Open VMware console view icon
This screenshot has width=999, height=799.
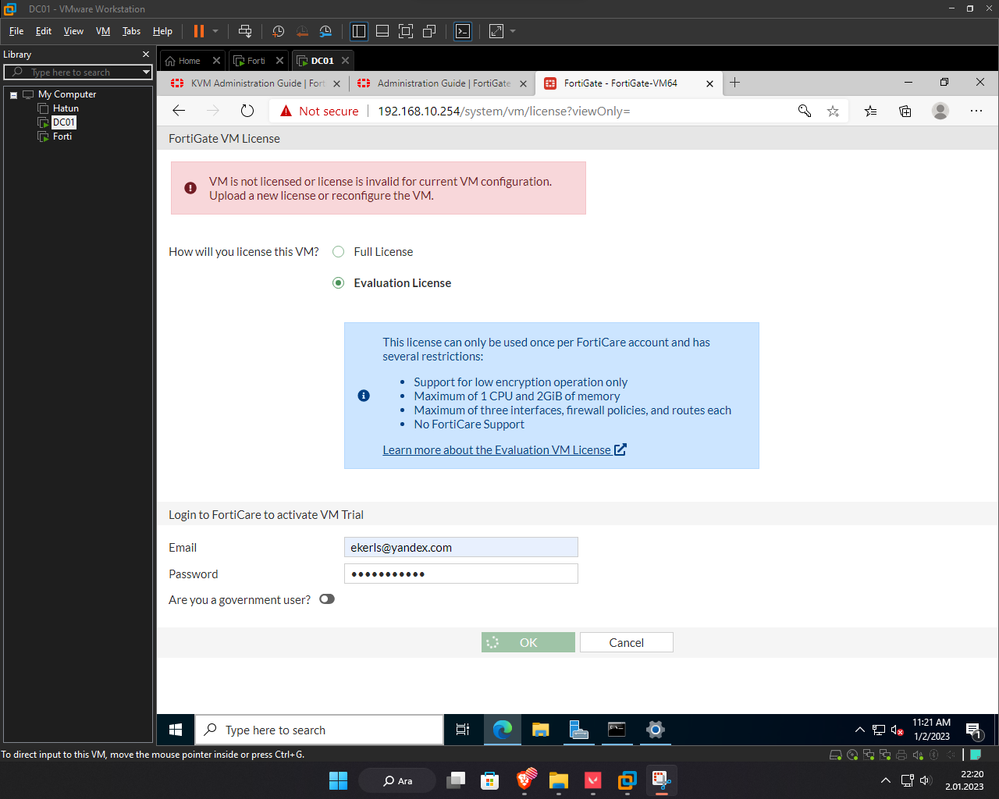coord(462,31)
